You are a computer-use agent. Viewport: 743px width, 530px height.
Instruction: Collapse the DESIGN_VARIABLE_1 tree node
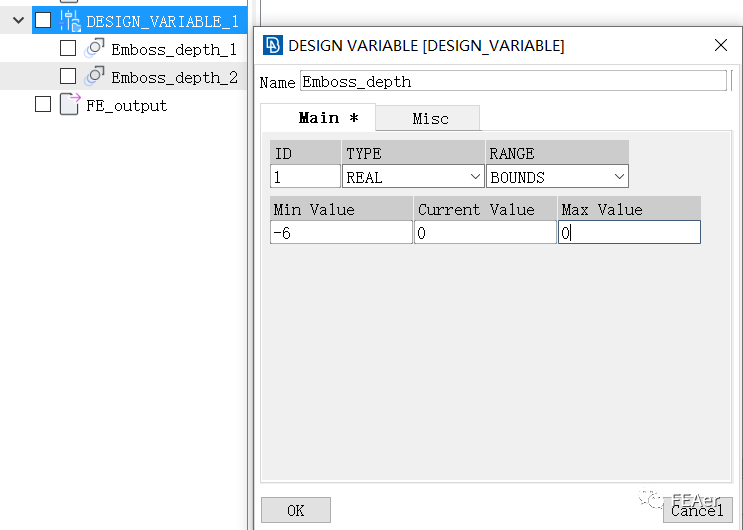[18, 20]
